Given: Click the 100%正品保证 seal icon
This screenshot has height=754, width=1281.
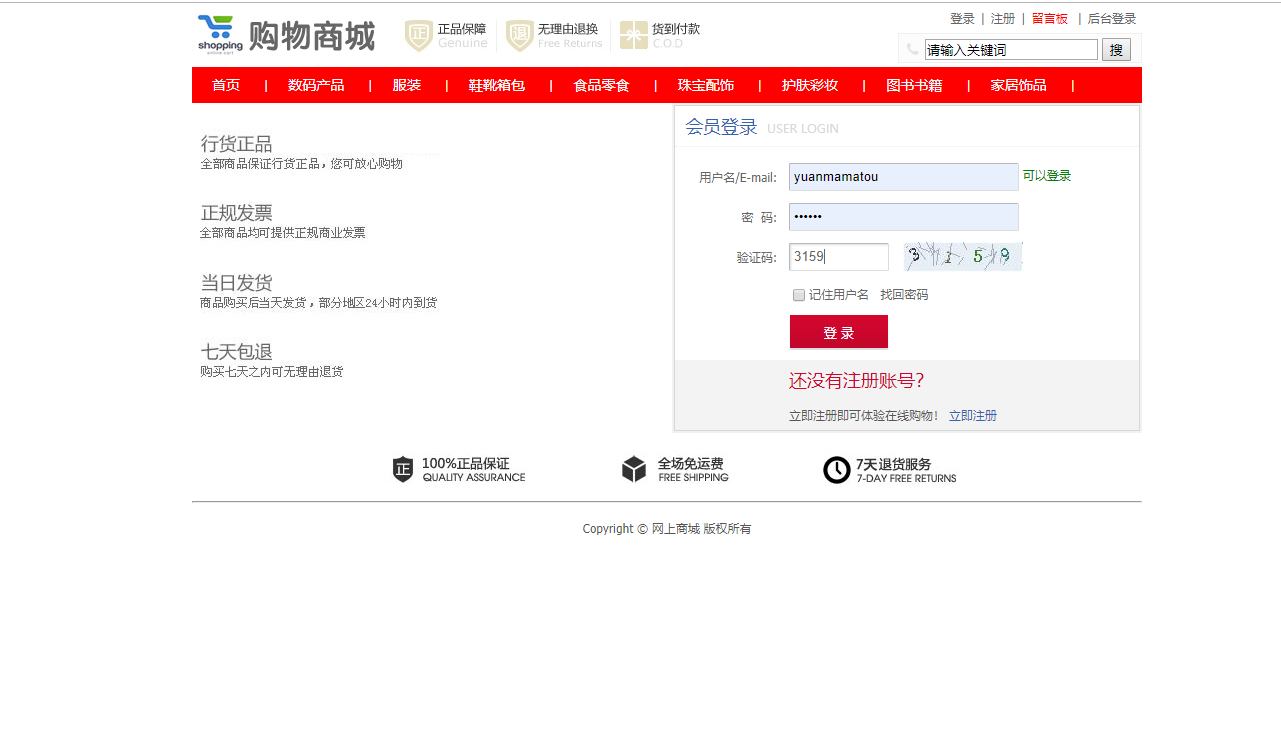Looking at the screenshot, I should pos(401,469).
